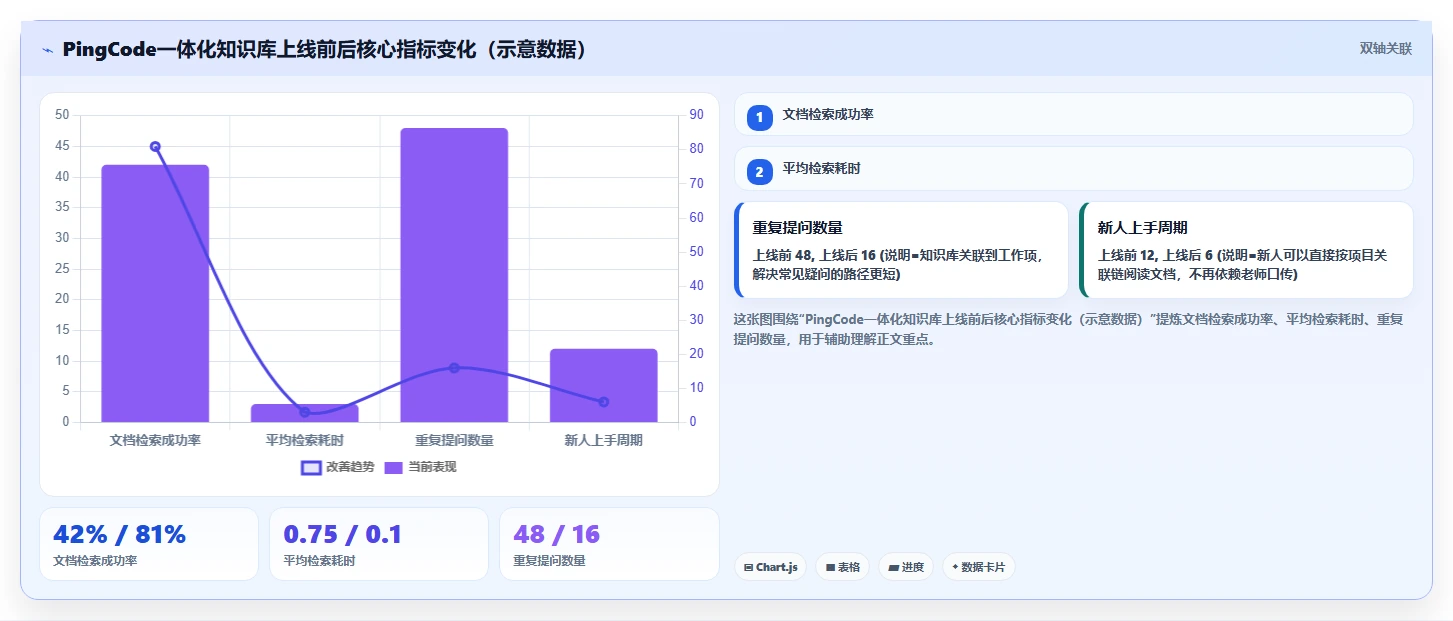Click the 文档检索成功率 bar in chart

point(155,293)
